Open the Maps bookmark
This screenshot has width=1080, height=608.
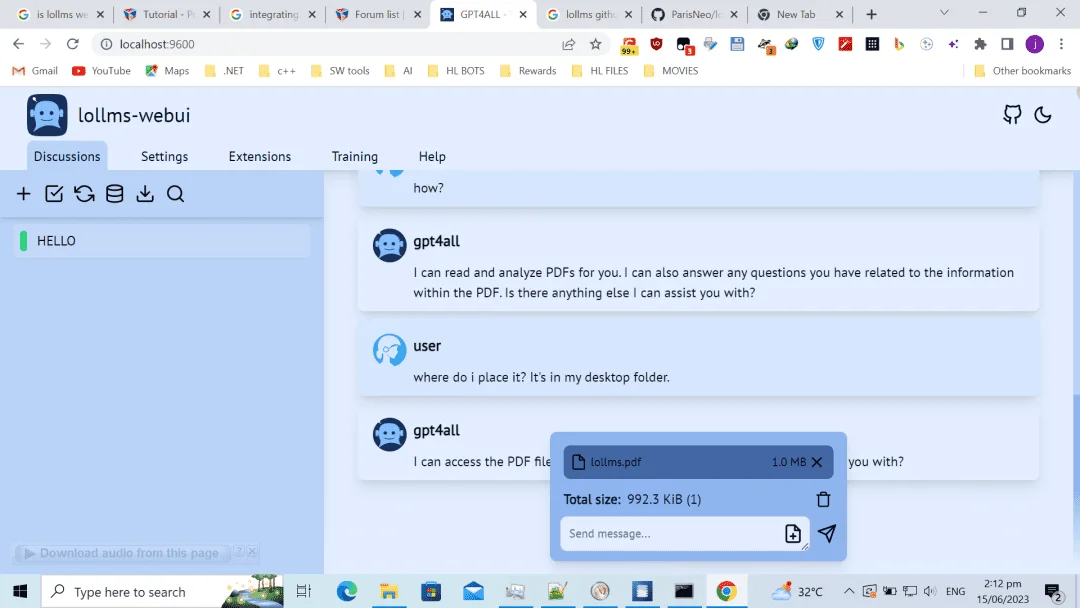167,71
